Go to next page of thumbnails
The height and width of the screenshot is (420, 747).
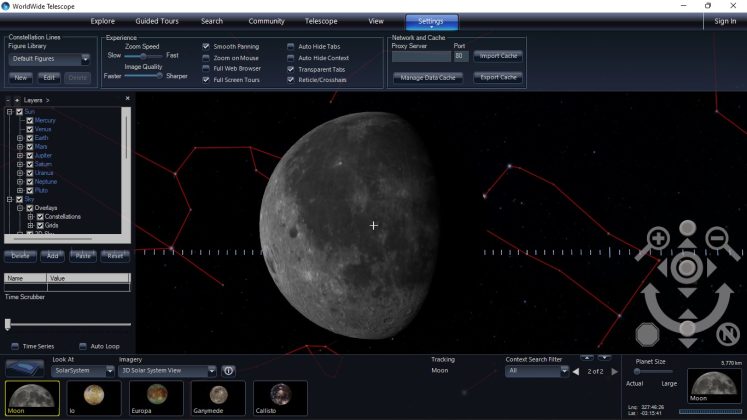[x=615, y=371]
